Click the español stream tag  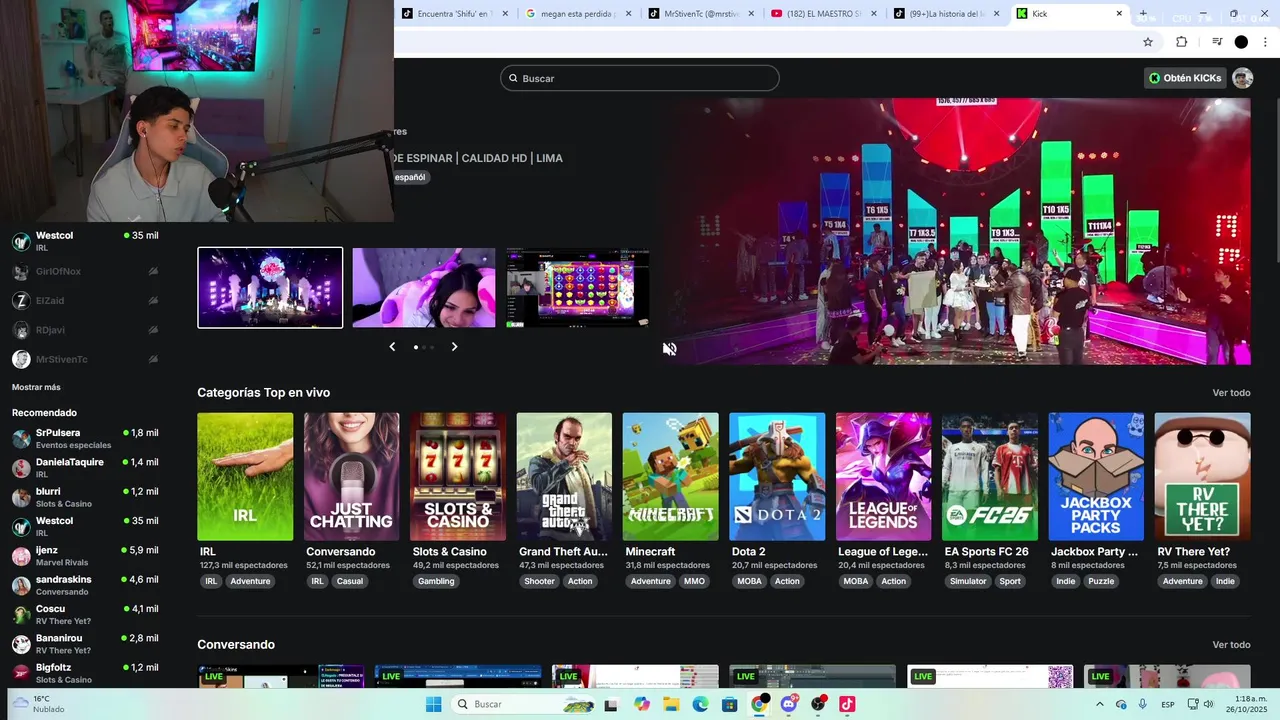click(409, 177)
